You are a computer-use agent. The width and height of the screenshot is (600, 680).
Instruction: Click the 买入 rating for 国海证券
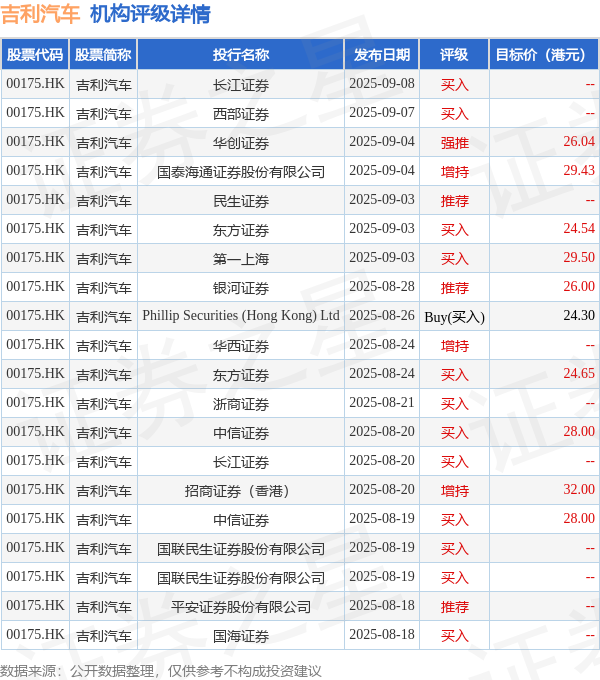click(454, 636)
